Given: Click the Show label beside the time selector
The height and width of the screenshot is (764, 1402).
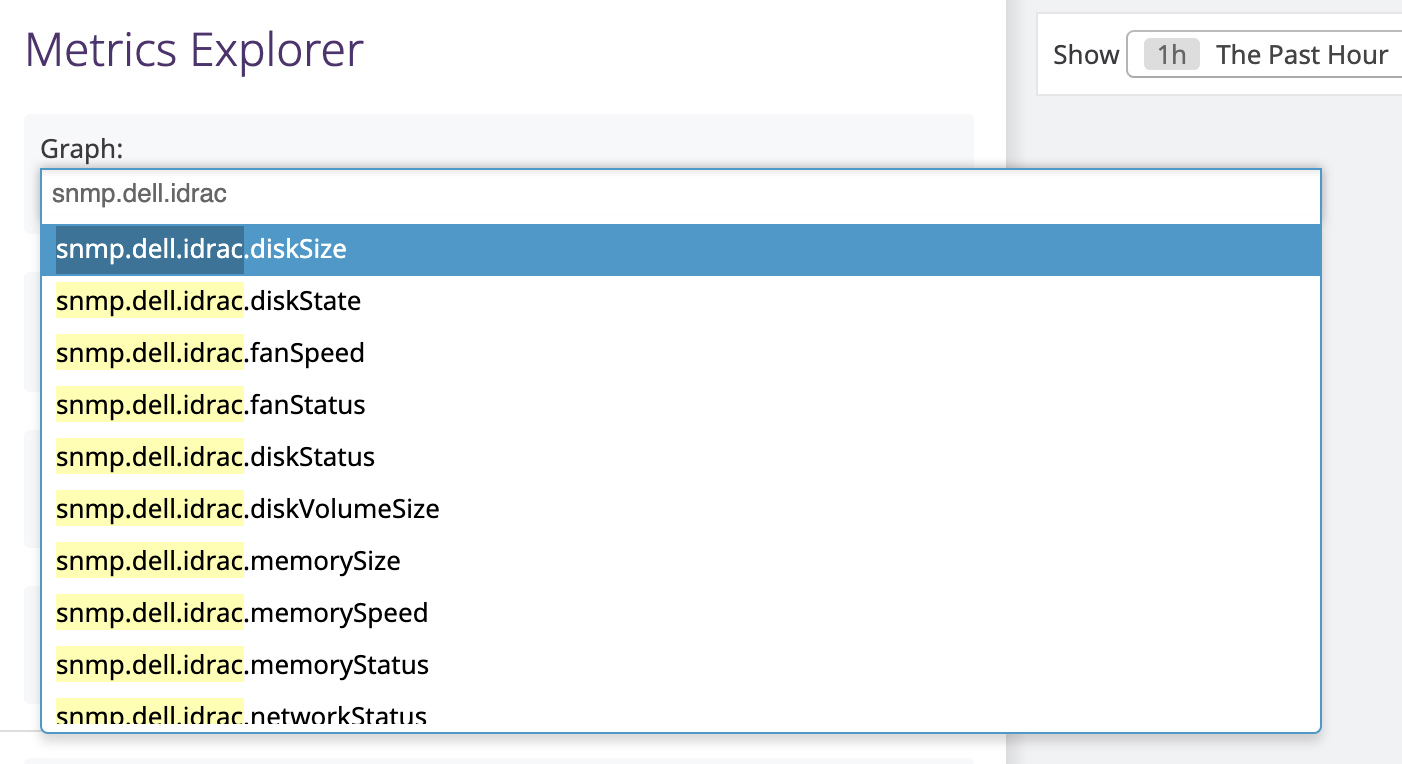Looking at the screenshot, I should pos(1085,55).
